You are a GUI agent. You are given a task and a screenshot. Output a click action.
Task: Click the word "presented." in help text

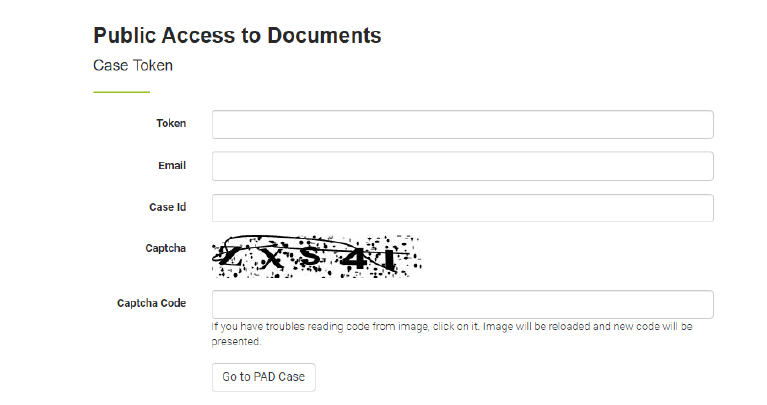click(x=236, y=341)
